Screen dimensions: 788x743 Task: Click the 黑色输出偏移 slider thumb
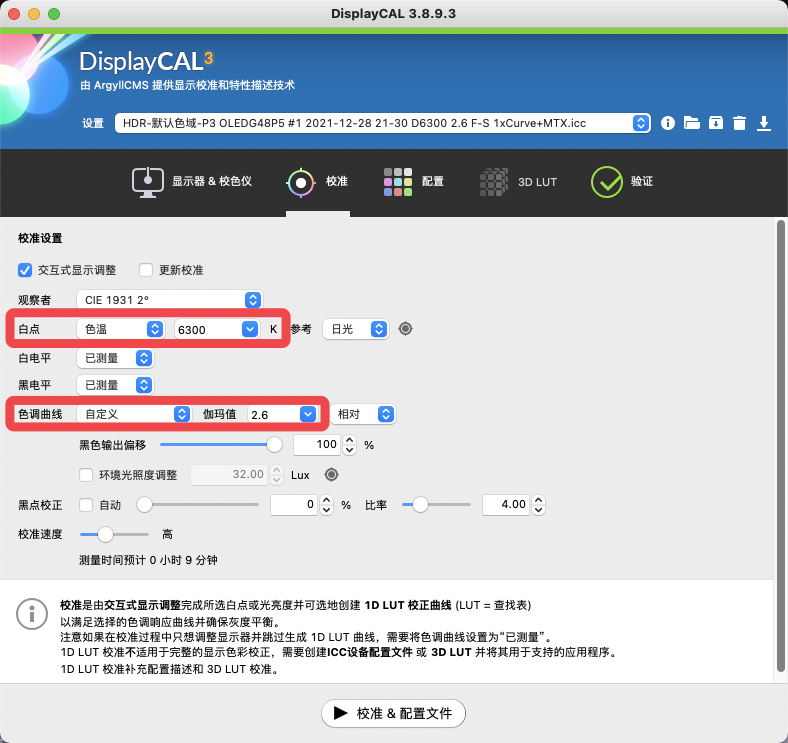[274, 444]
